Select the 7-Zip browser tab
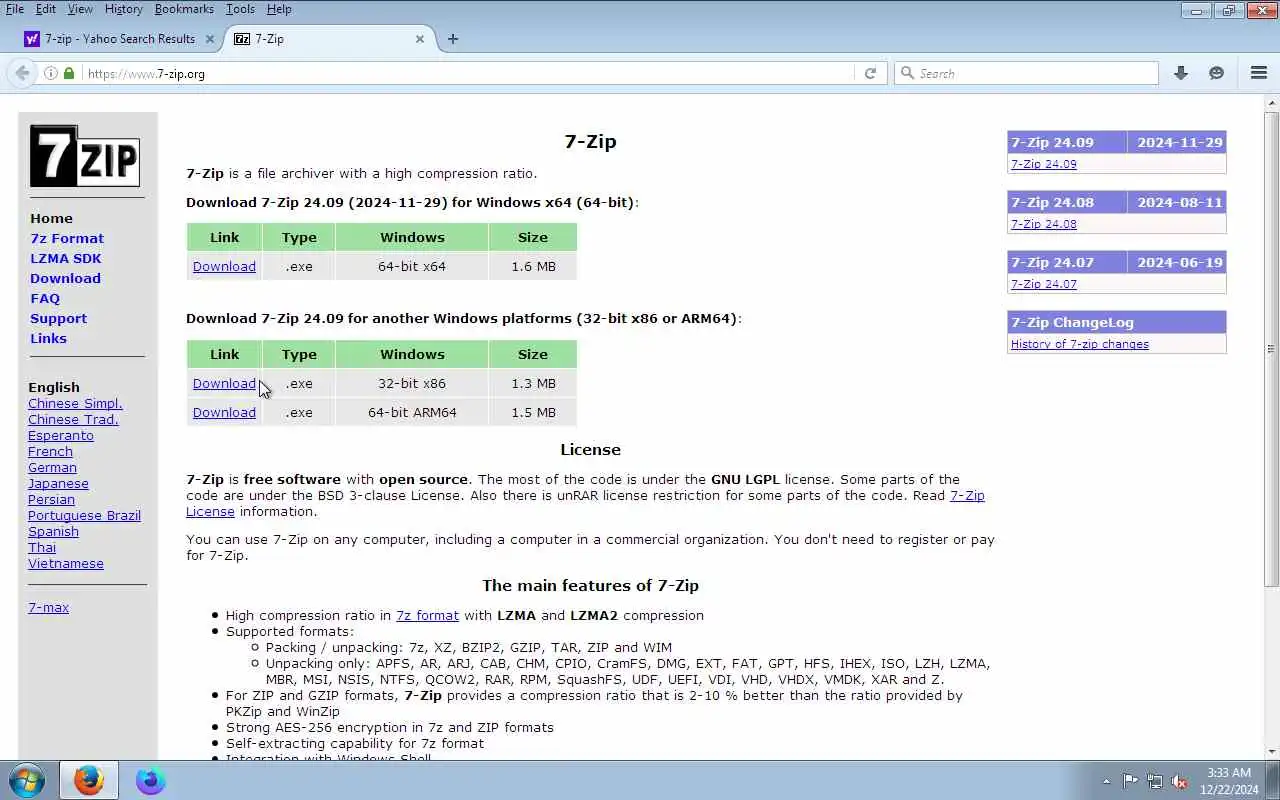This screenshot has height=800, width=1280. [x=329, y=39]
